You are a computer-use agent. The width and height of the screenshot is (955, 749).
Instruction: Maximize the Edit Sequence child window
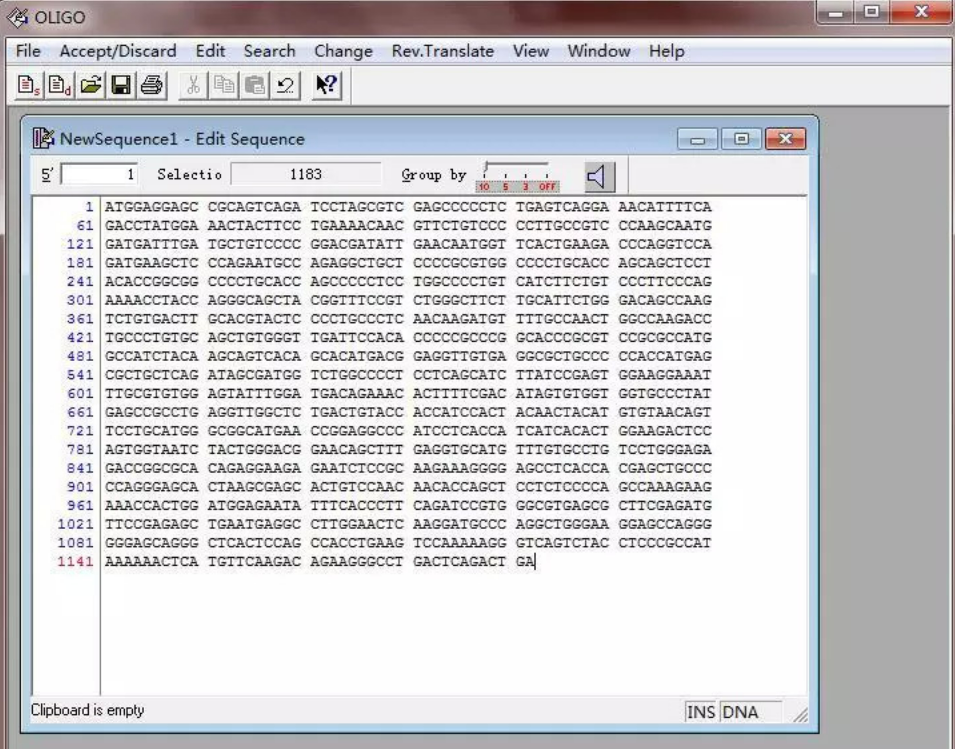[741, 139]
